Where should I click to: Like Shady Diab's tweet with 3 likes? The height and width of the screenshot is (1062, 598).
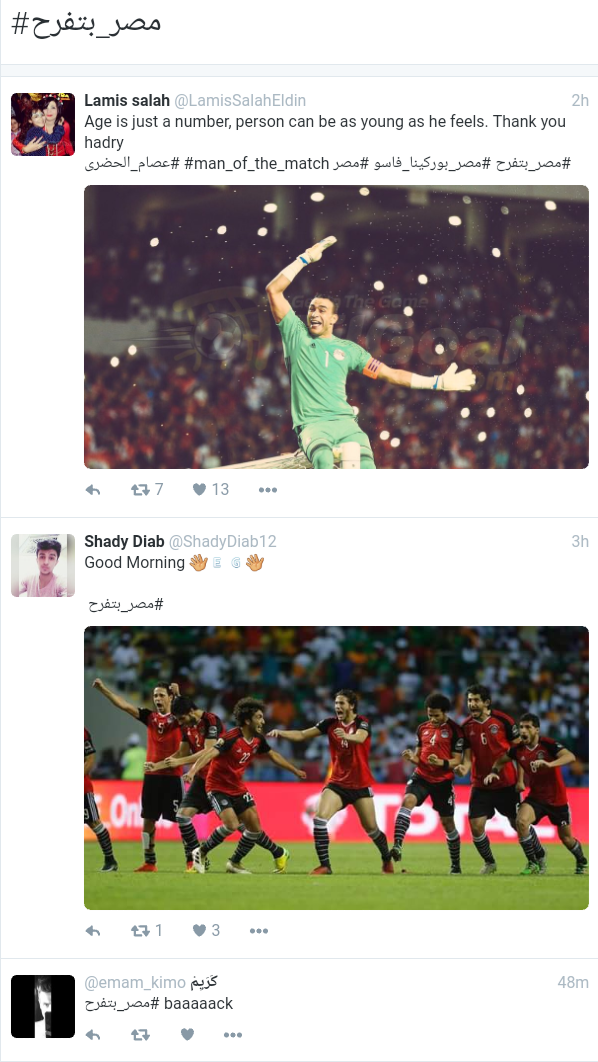(x=200, y=930)
